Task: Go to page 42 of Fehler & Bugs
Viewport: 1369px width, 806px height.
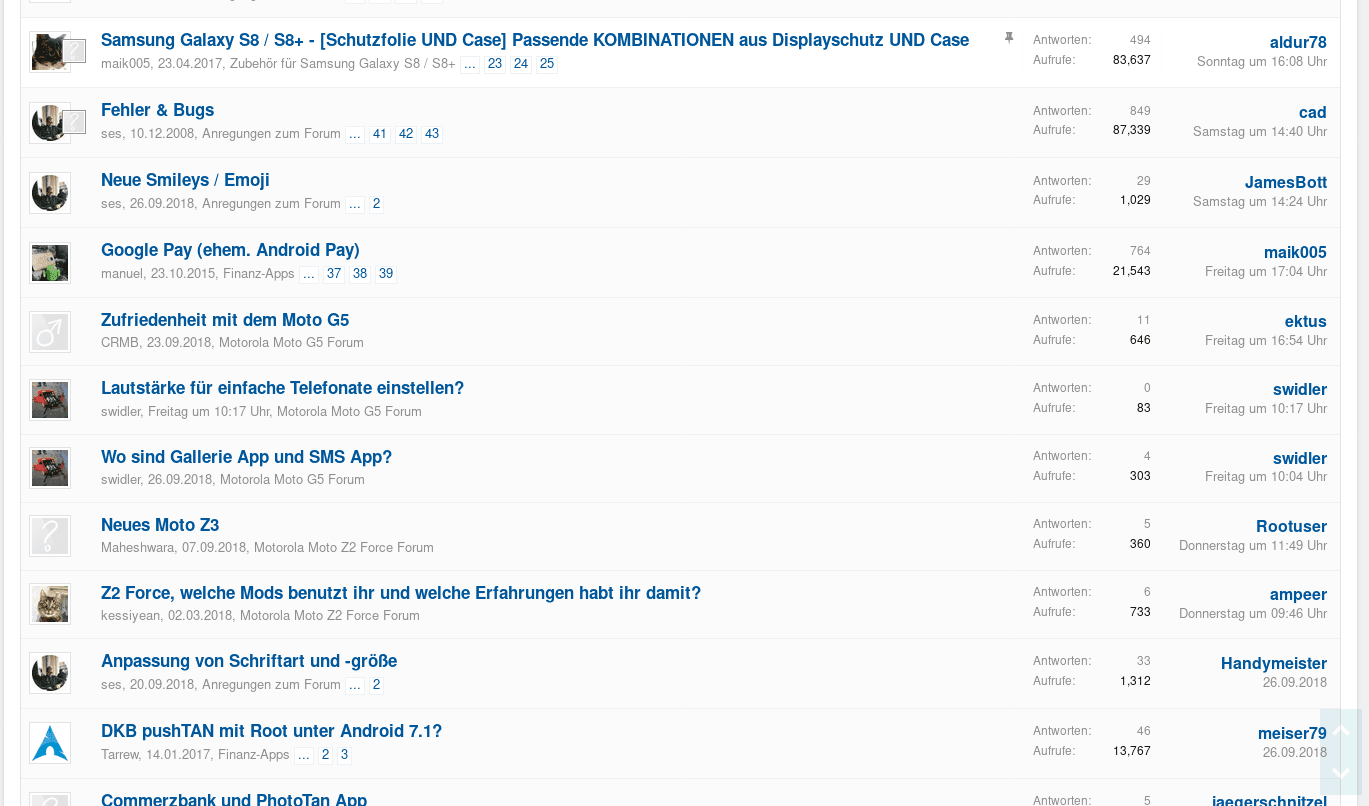Action: click(x=406, y=134)
